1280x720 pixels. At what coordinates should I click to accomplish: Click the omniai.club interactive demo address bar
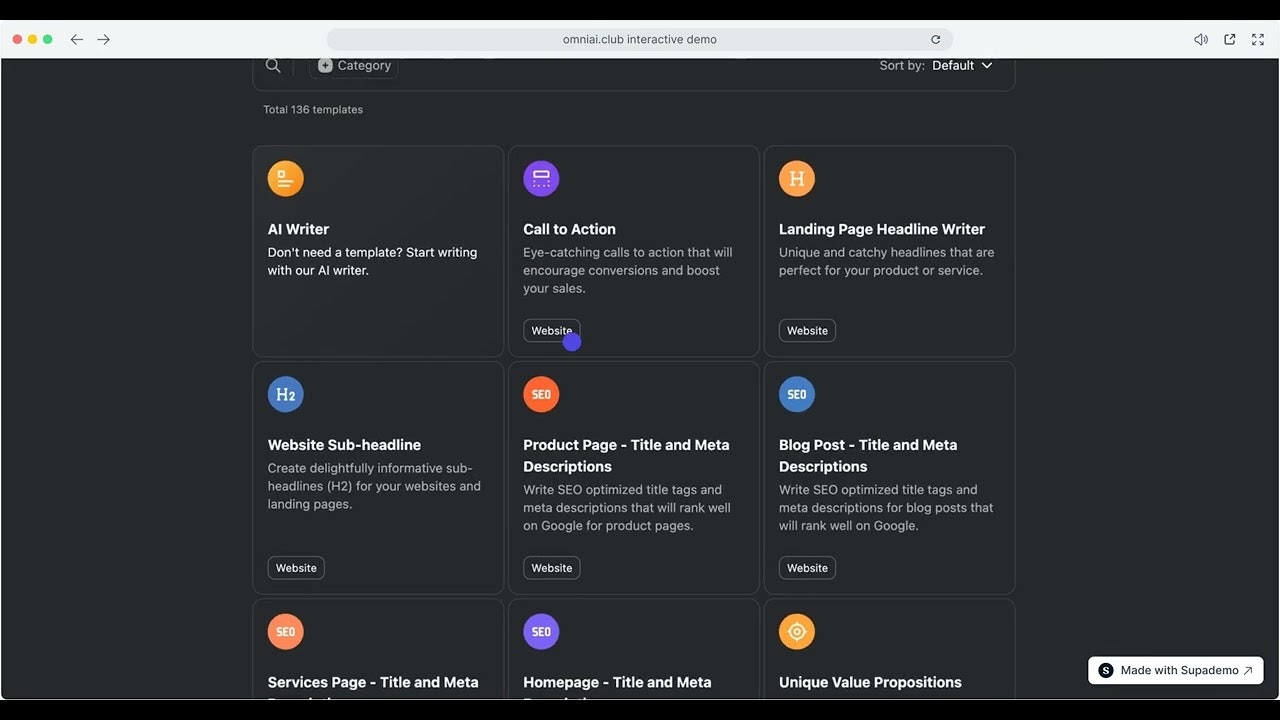pyautogui.click(x=640, y=40)
